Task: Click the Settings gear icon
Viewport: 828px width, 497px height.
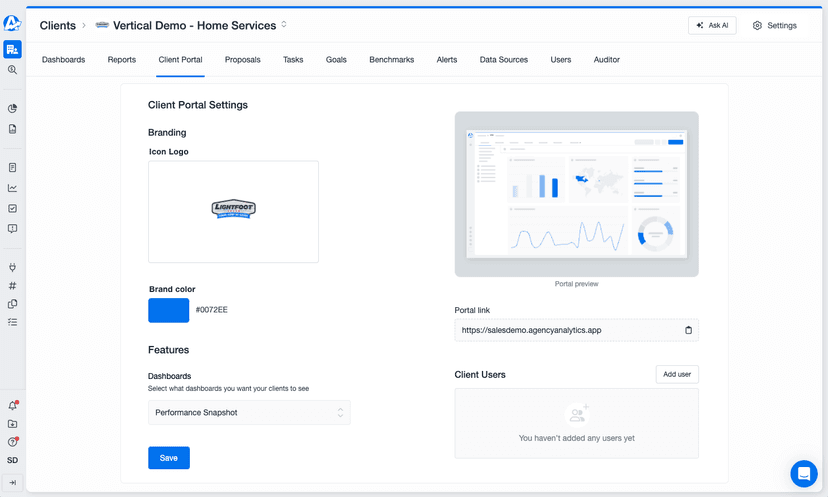Action: [x=757, y=25]
